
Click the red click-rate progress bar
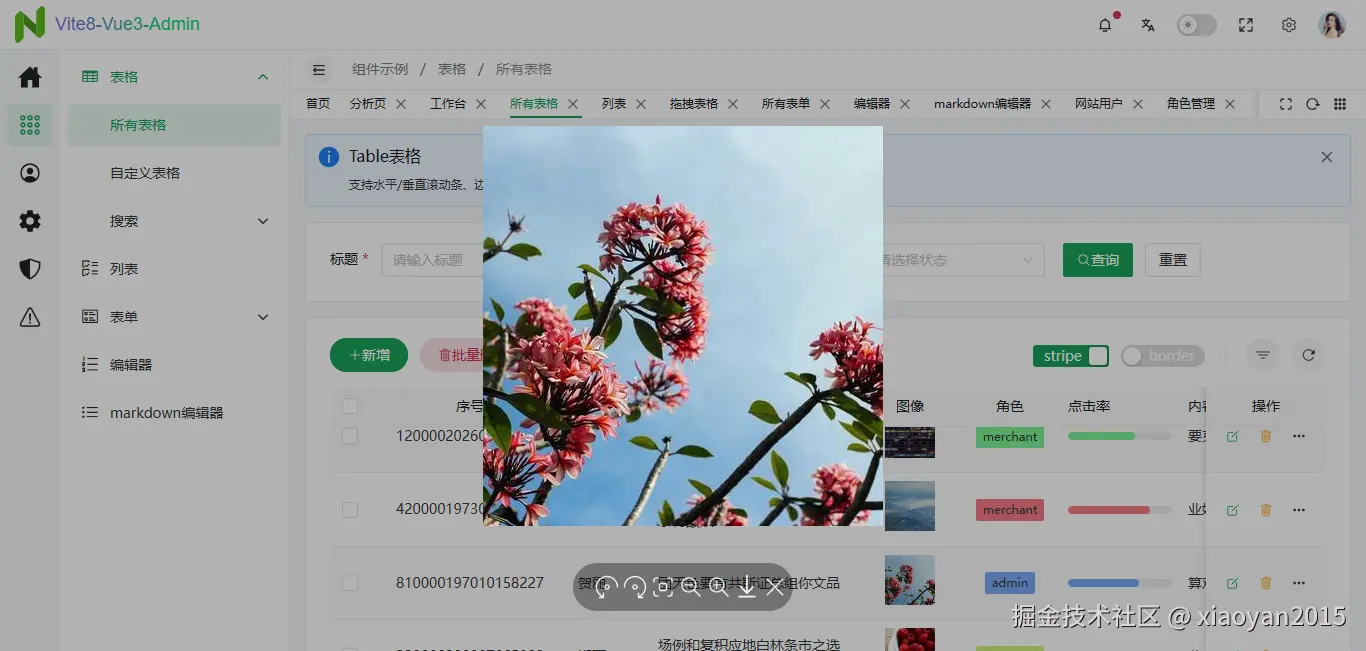pos(1119,510)
